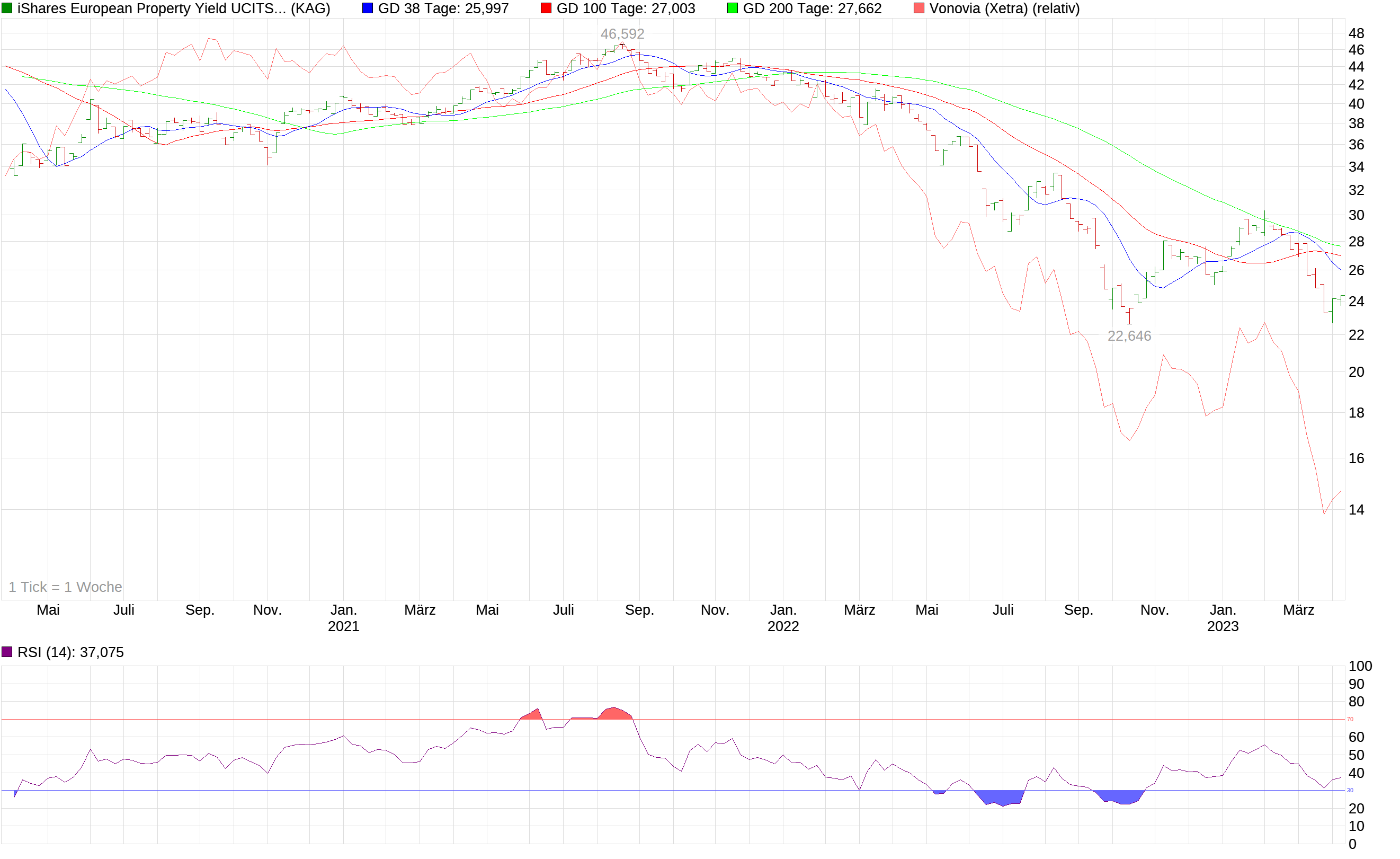Select the iShares European Property Yield label
This screenshot has width=1400, height=859.
173,8
